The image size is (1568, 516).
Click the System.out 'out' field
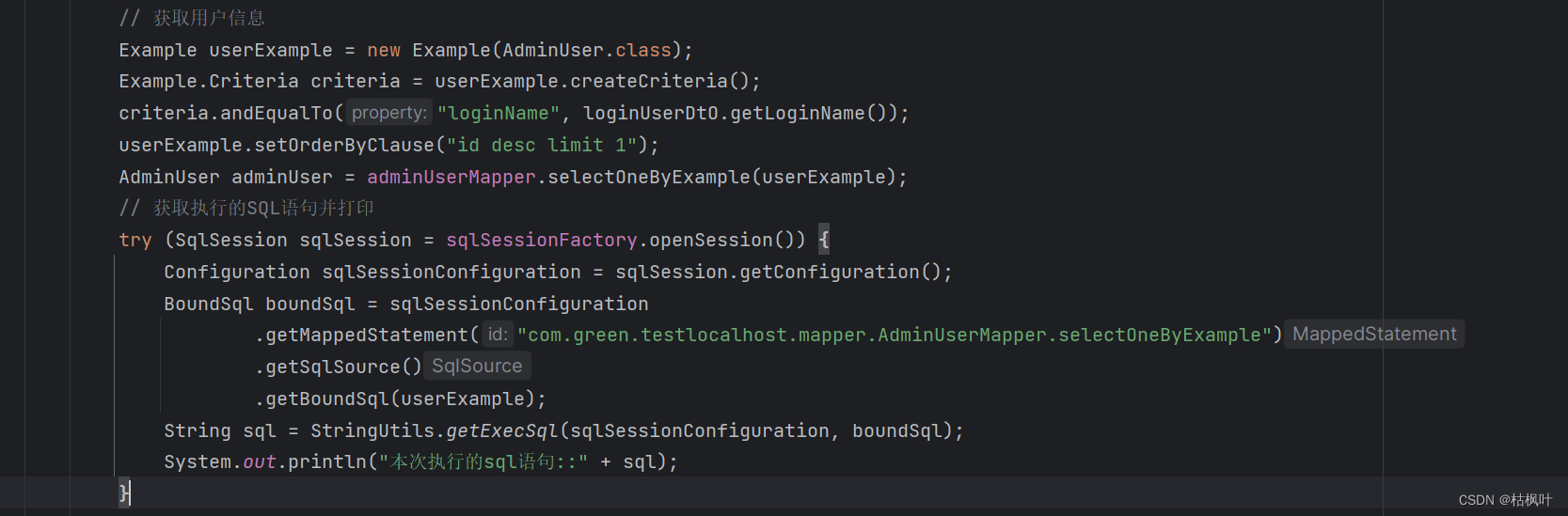pos(260,462)
